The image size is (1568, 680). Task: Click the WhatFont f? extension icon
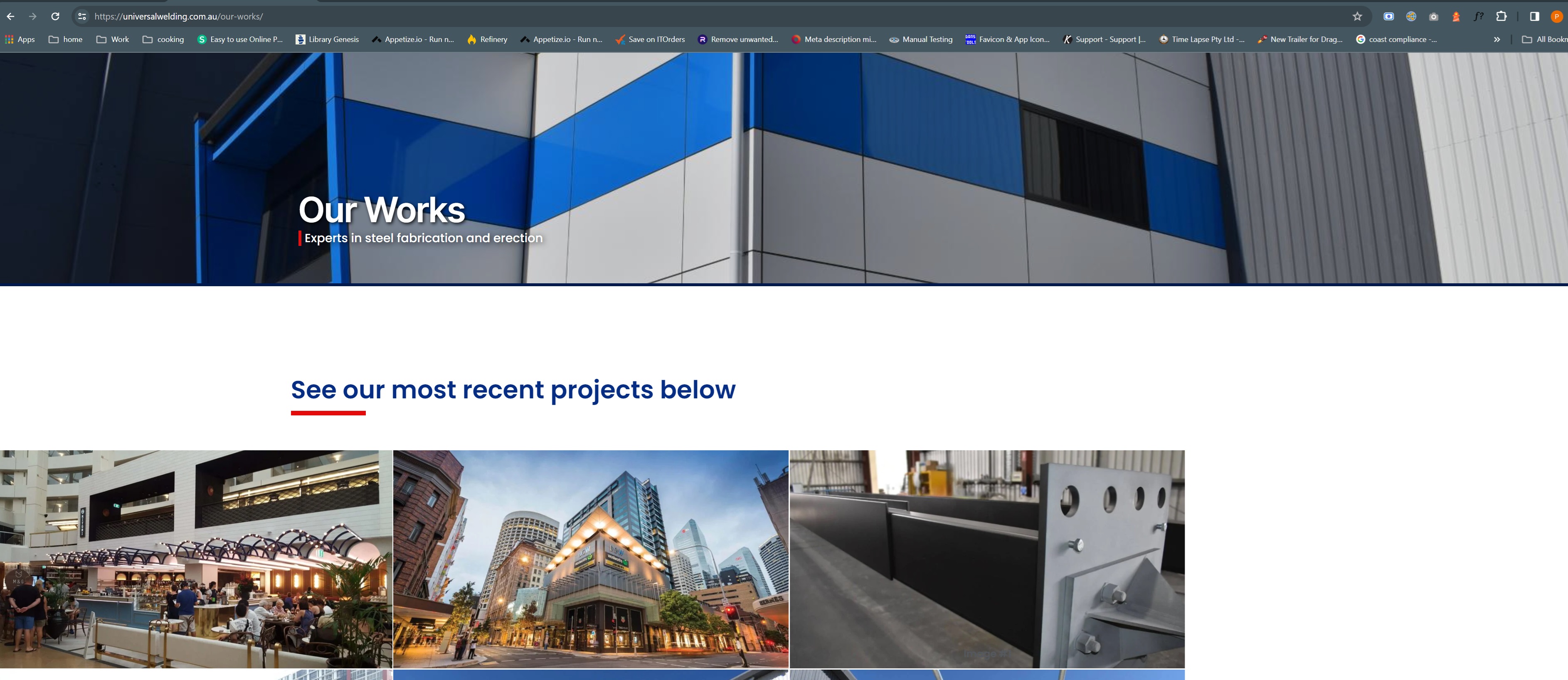point(1479,17)
